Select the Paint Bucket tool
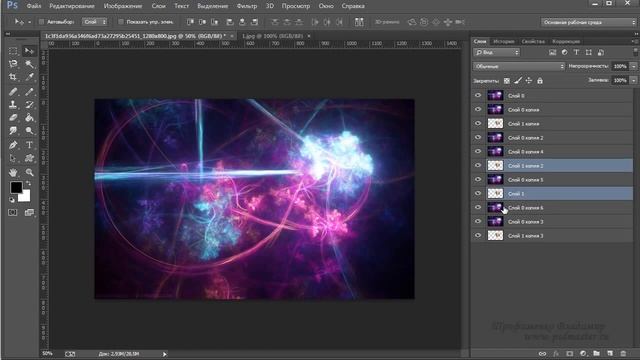Viewport: 640px width, 360px height. [29, 118]
